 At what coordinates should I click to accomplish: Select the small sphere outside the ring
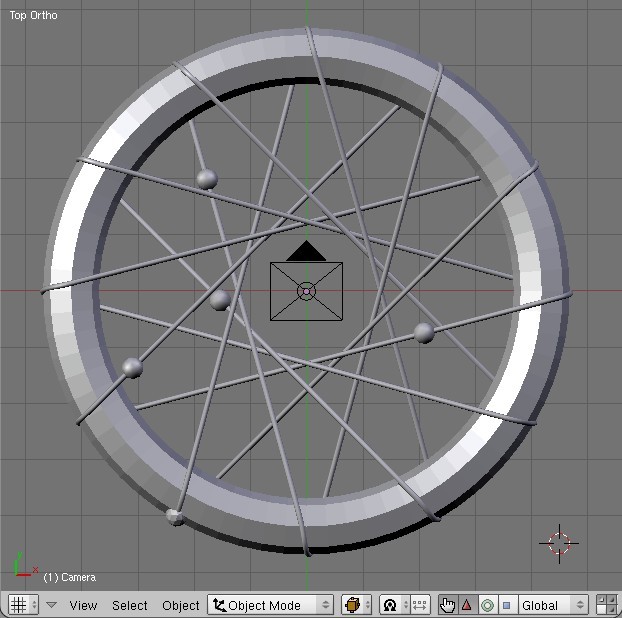coord(175,518)
